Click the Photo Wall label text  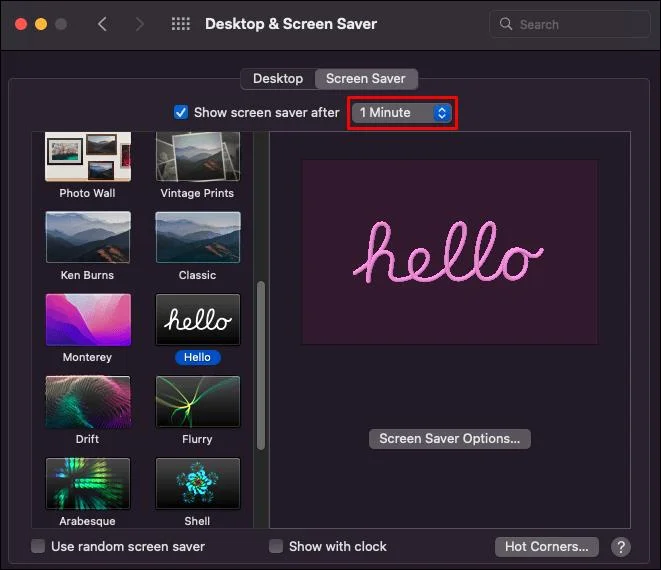click(x=87, y=193)
